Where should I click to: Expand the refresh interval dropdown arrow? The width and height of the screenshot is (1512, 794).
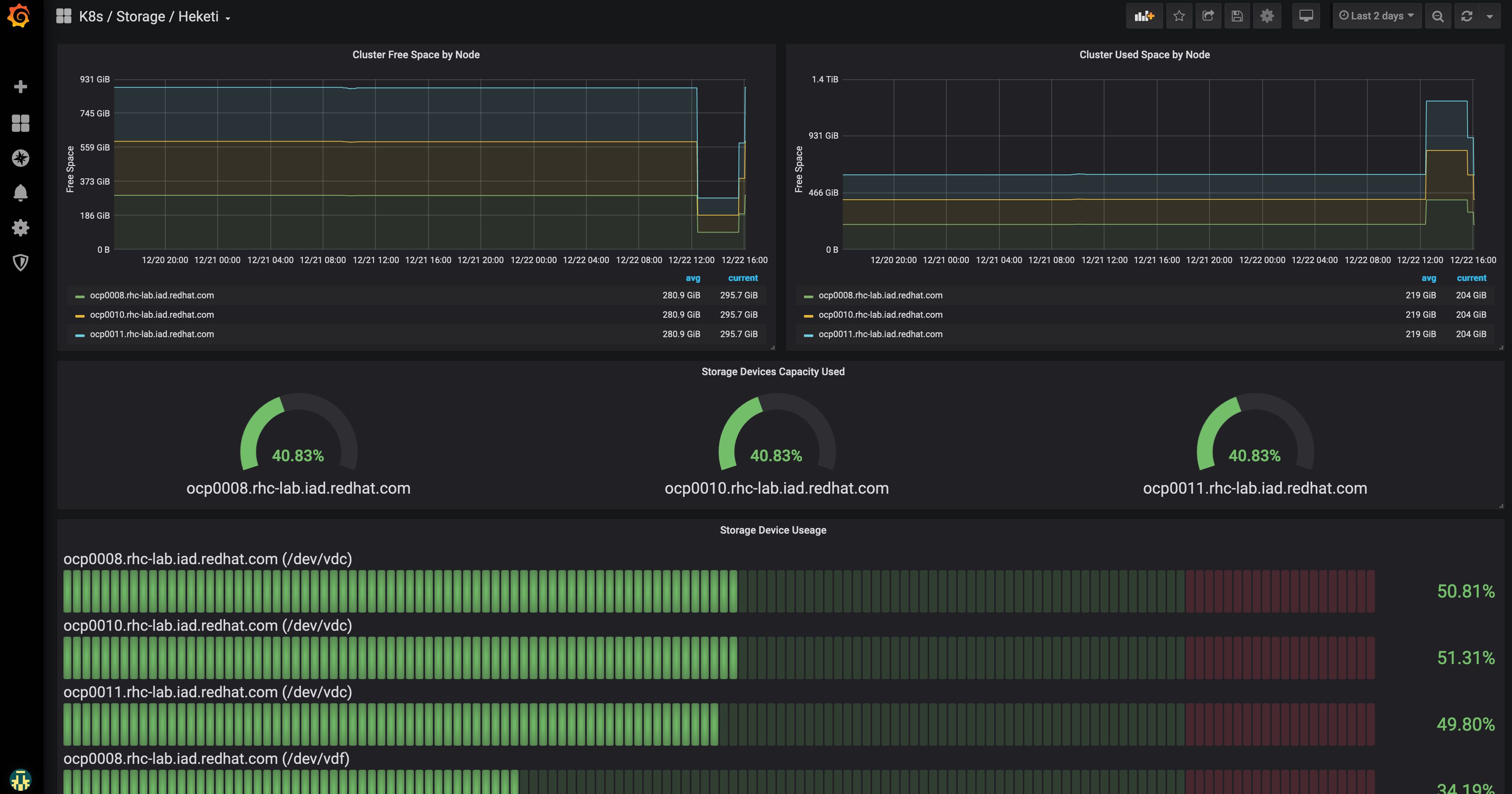pos(1490,16)
